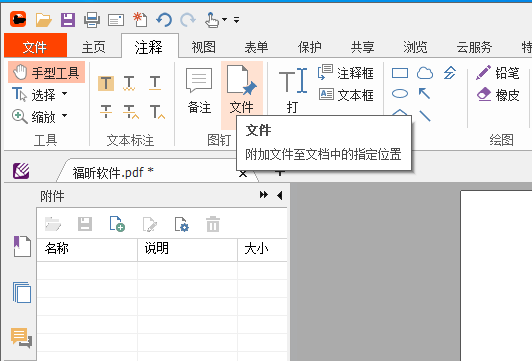Switch to the 主页 tab
The image size is (532, 361).
point(94,47)
